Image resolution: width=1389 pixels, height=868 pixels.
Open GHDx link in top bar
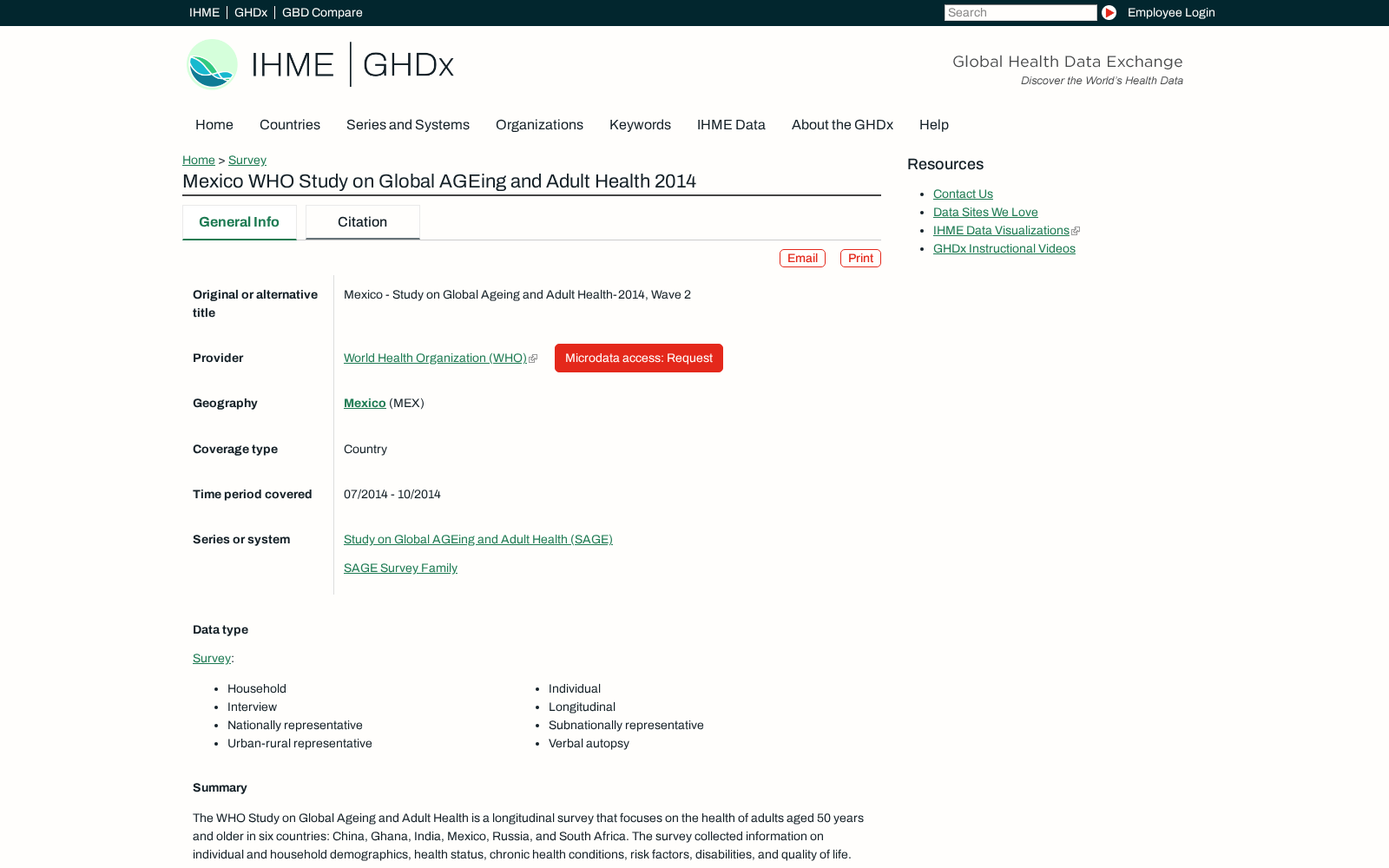pos(251,12)
